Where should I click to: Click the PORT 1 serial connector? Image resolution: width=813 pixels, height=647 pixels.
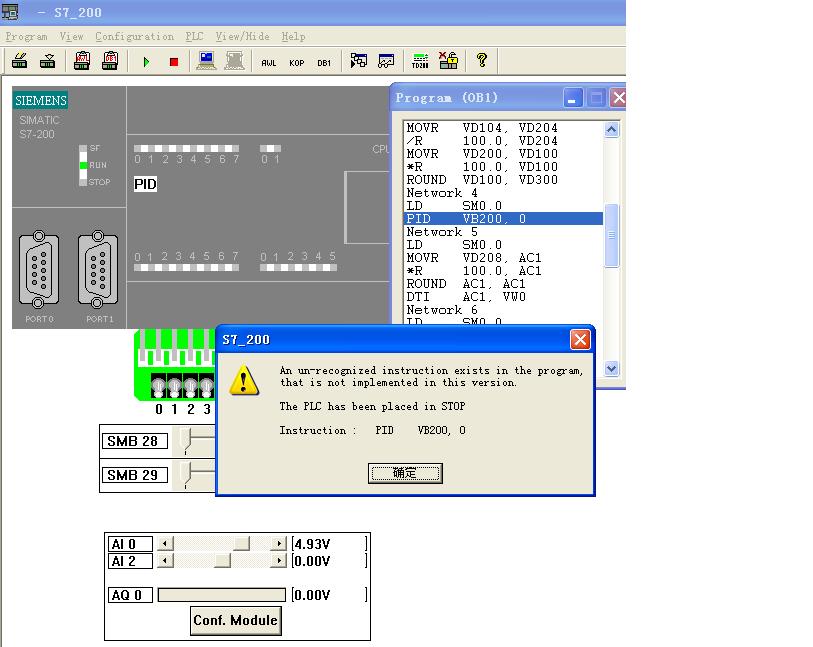(97, 269)
